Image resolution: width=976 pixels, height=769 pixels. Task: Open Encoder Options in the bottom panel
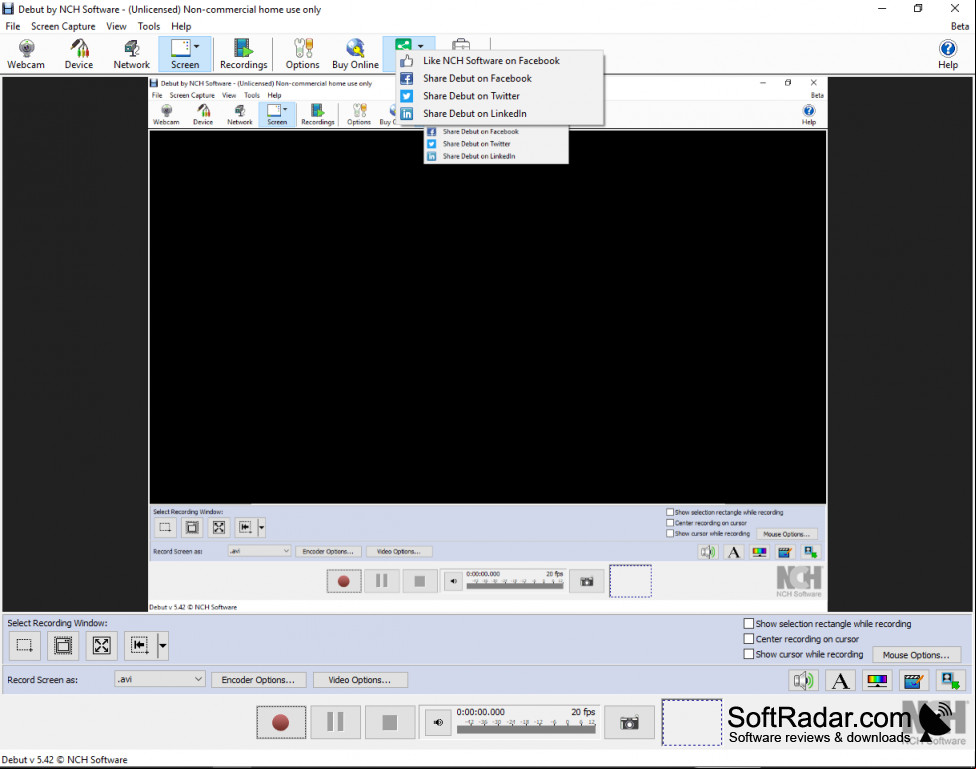258,680
